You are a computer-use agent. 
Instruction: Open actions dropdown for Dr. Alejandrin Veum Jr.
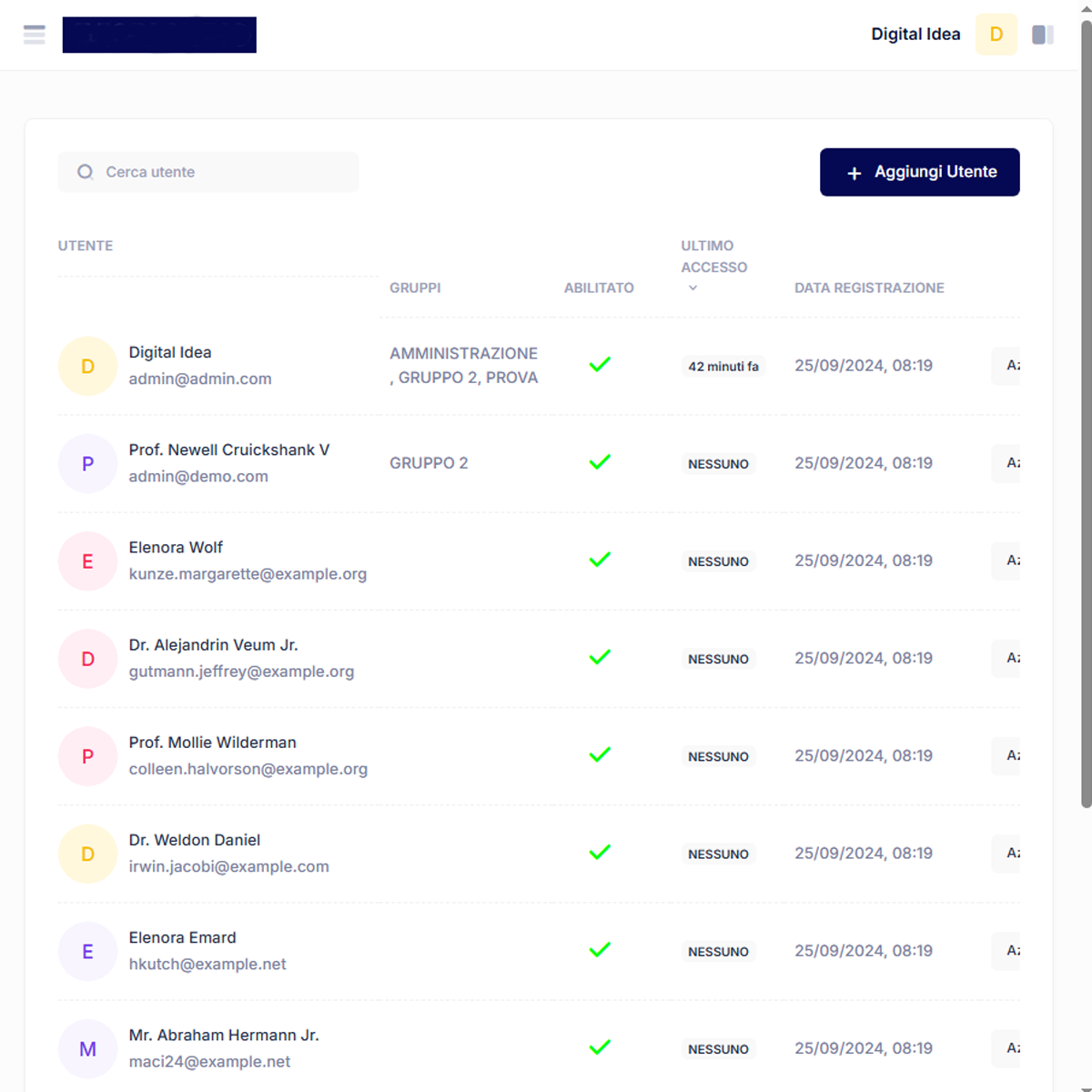click(1006, 658)
